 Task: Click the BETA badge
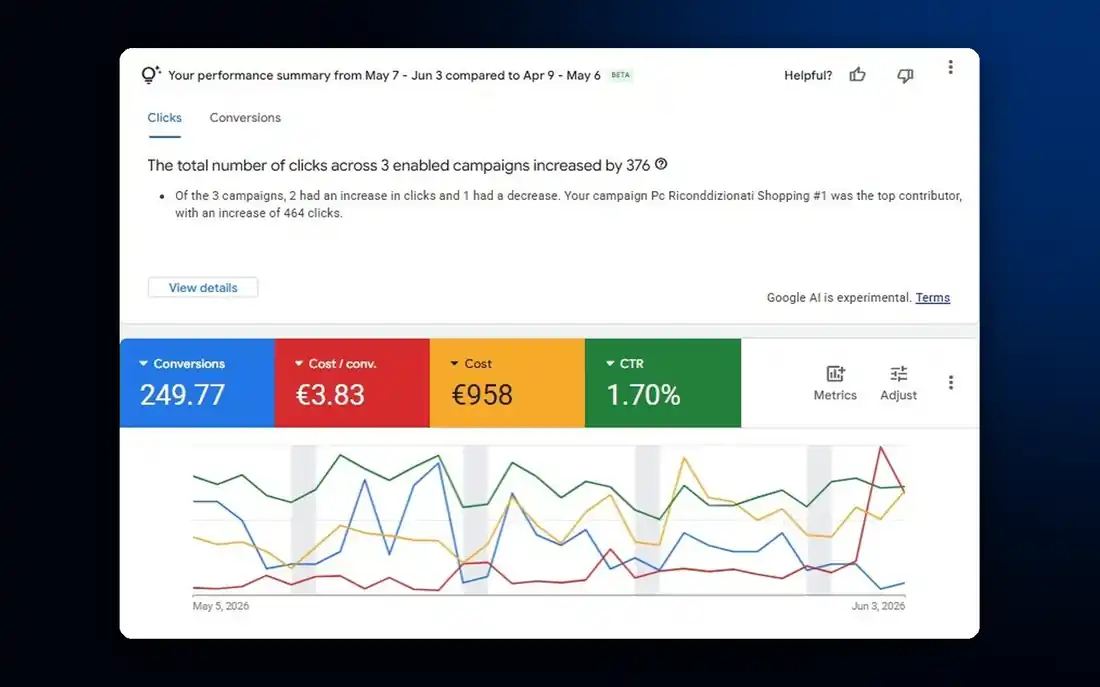click(x=620, y=75)
